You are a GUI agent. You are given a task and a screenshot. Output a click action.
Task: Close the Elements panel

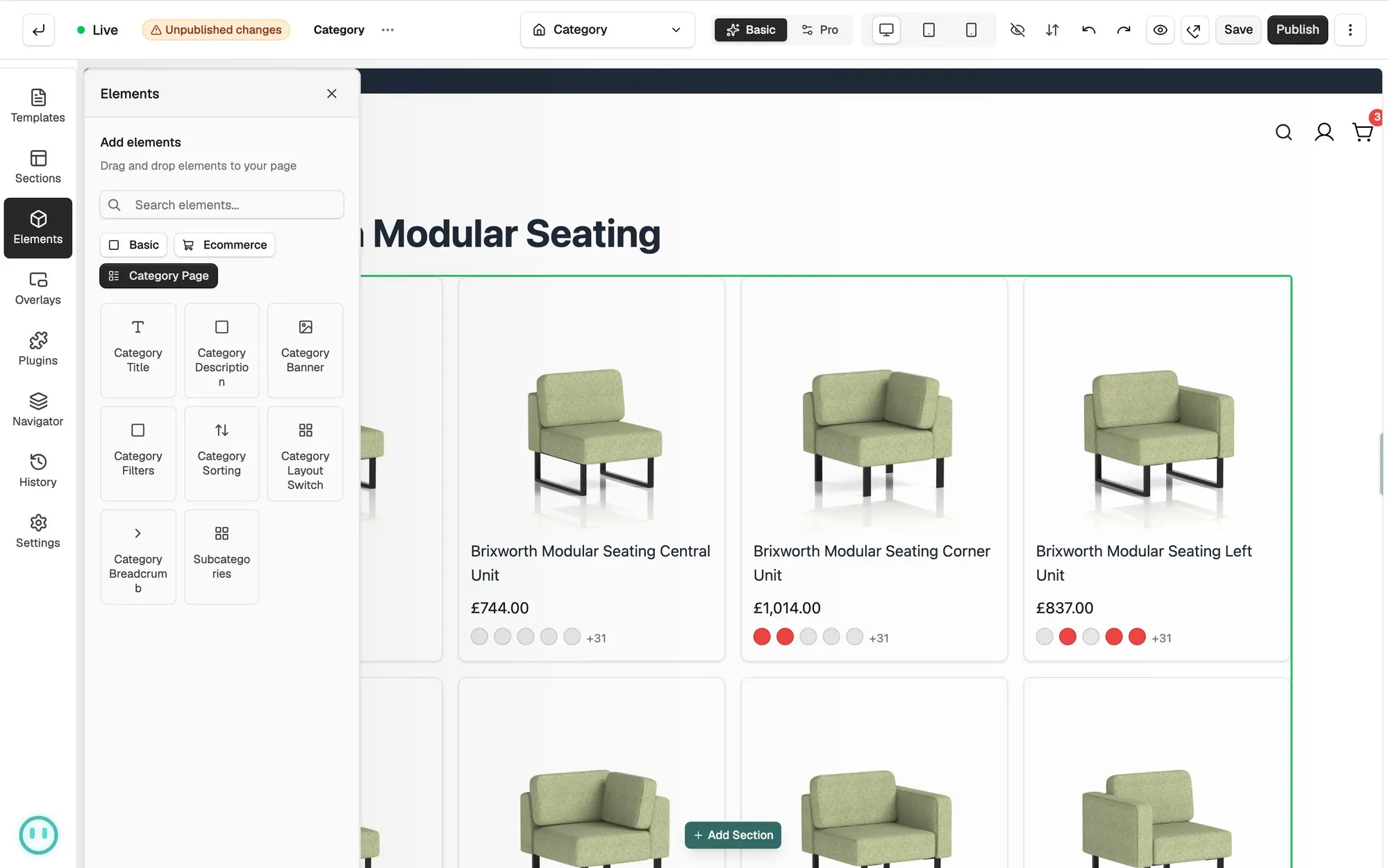(x=331, y=94)
